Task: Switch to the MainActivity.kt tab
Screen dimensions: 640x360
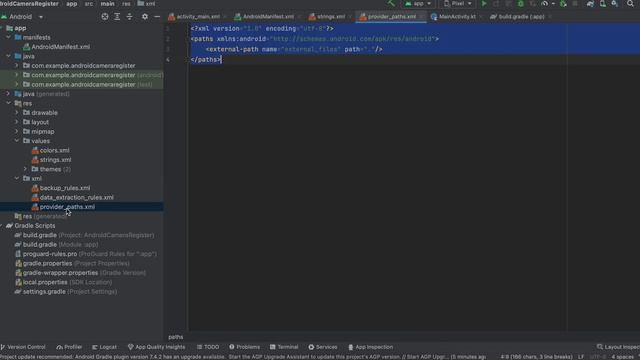Action: tap(457, 17)
